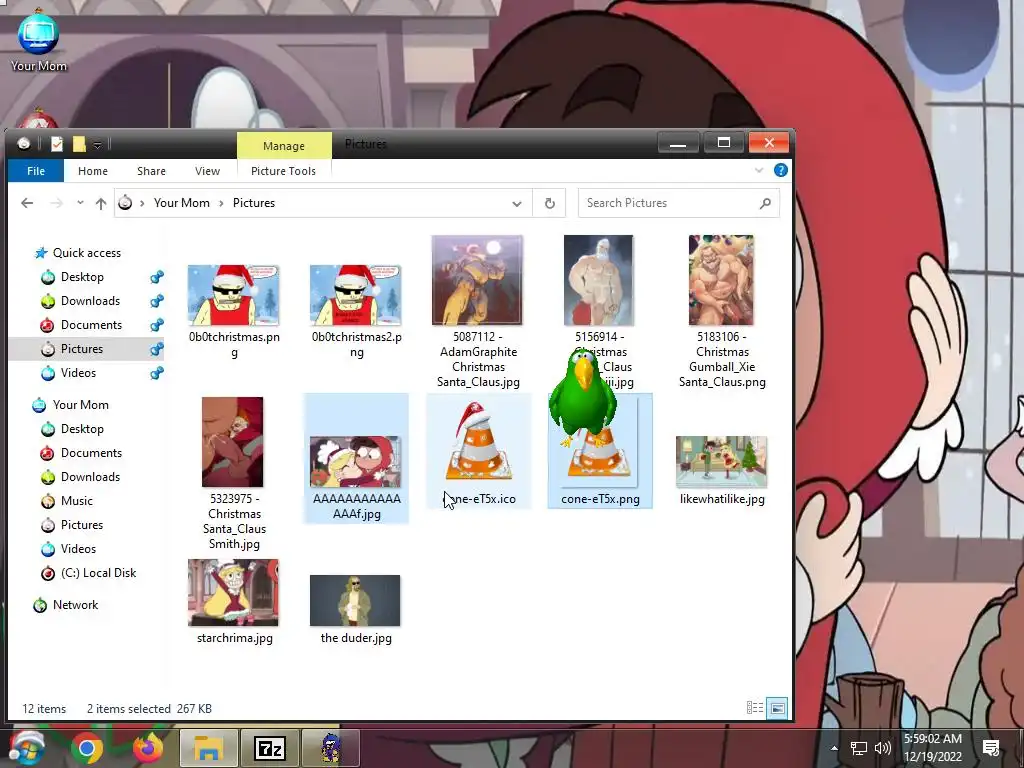This screenshot has height=768, width=1024.
Task: Open 'Your Mom' desktop computer icon
Action: click(39, 40)
